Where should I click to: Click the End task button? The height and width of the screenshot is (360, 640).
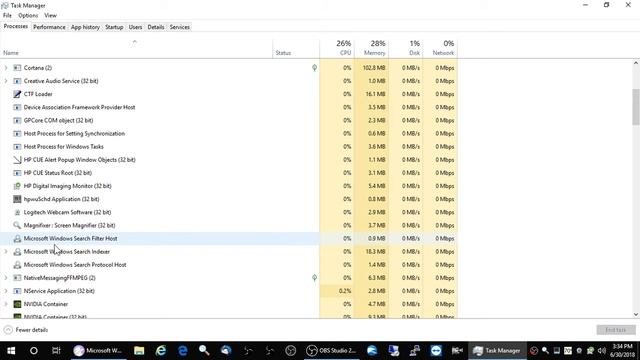tap(616, 330)
